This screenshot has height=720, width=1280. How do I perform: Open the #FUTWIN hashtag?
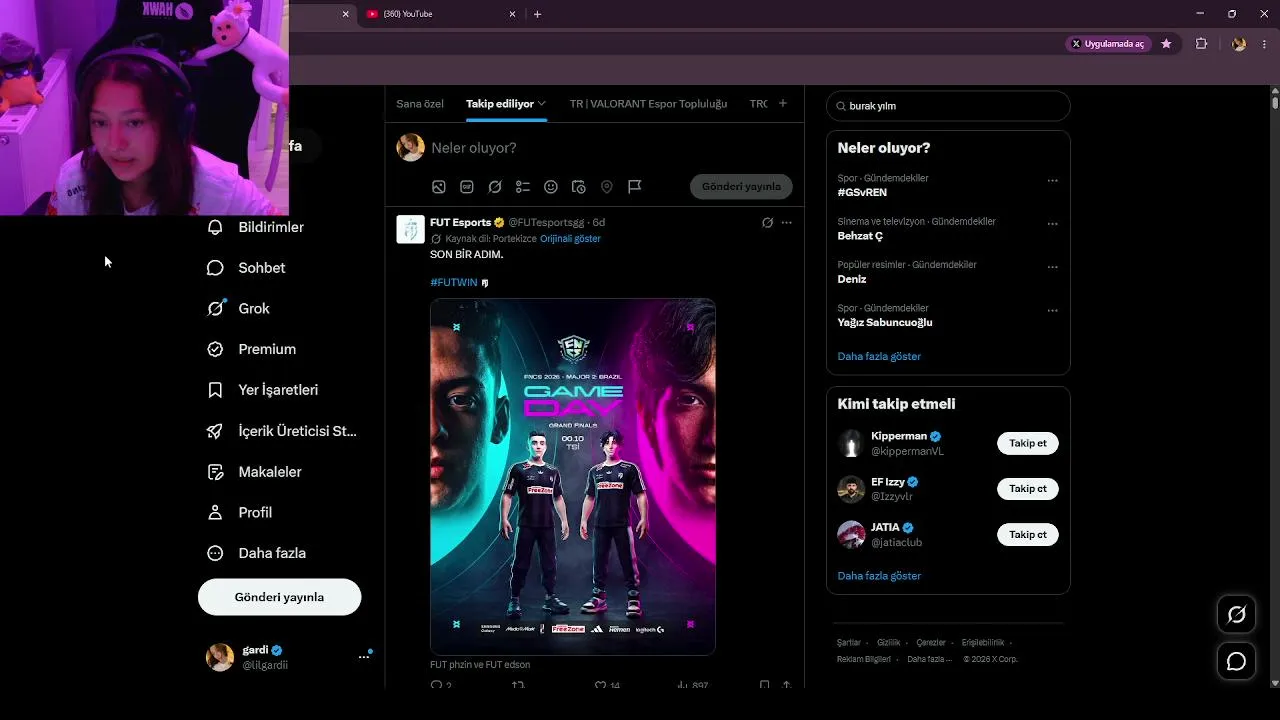[x=454, y=283]
